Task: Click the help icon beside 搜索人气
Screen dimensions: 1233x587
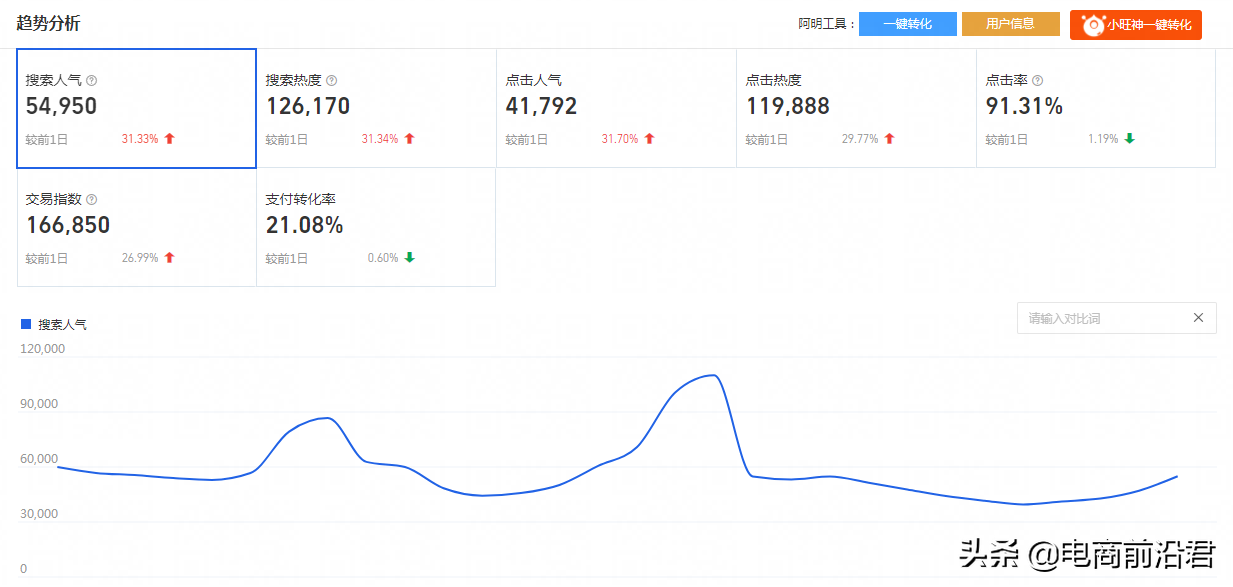Action: point(92,81)
